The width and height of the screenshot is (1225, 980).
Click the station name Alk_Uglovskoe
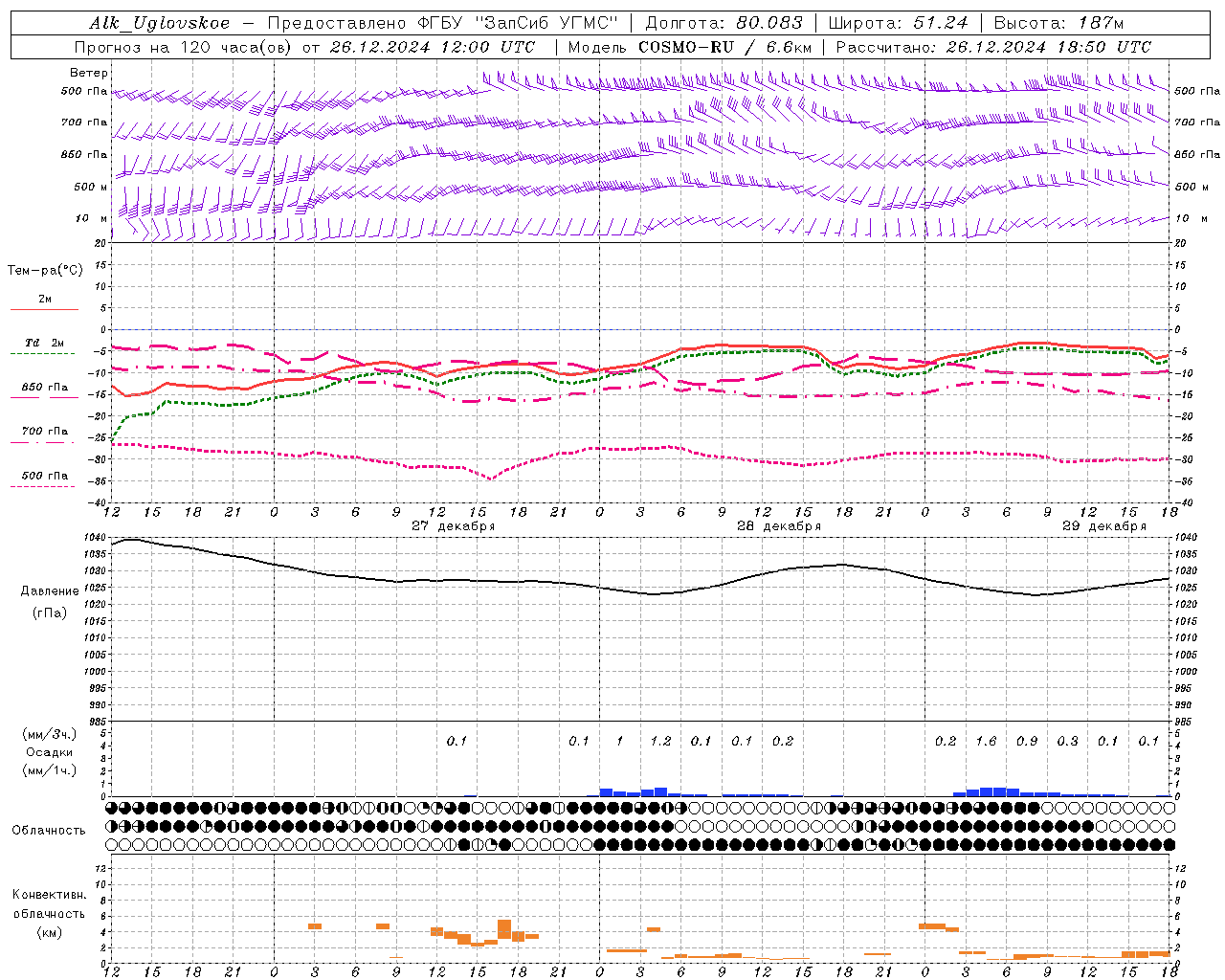[160, 23]
